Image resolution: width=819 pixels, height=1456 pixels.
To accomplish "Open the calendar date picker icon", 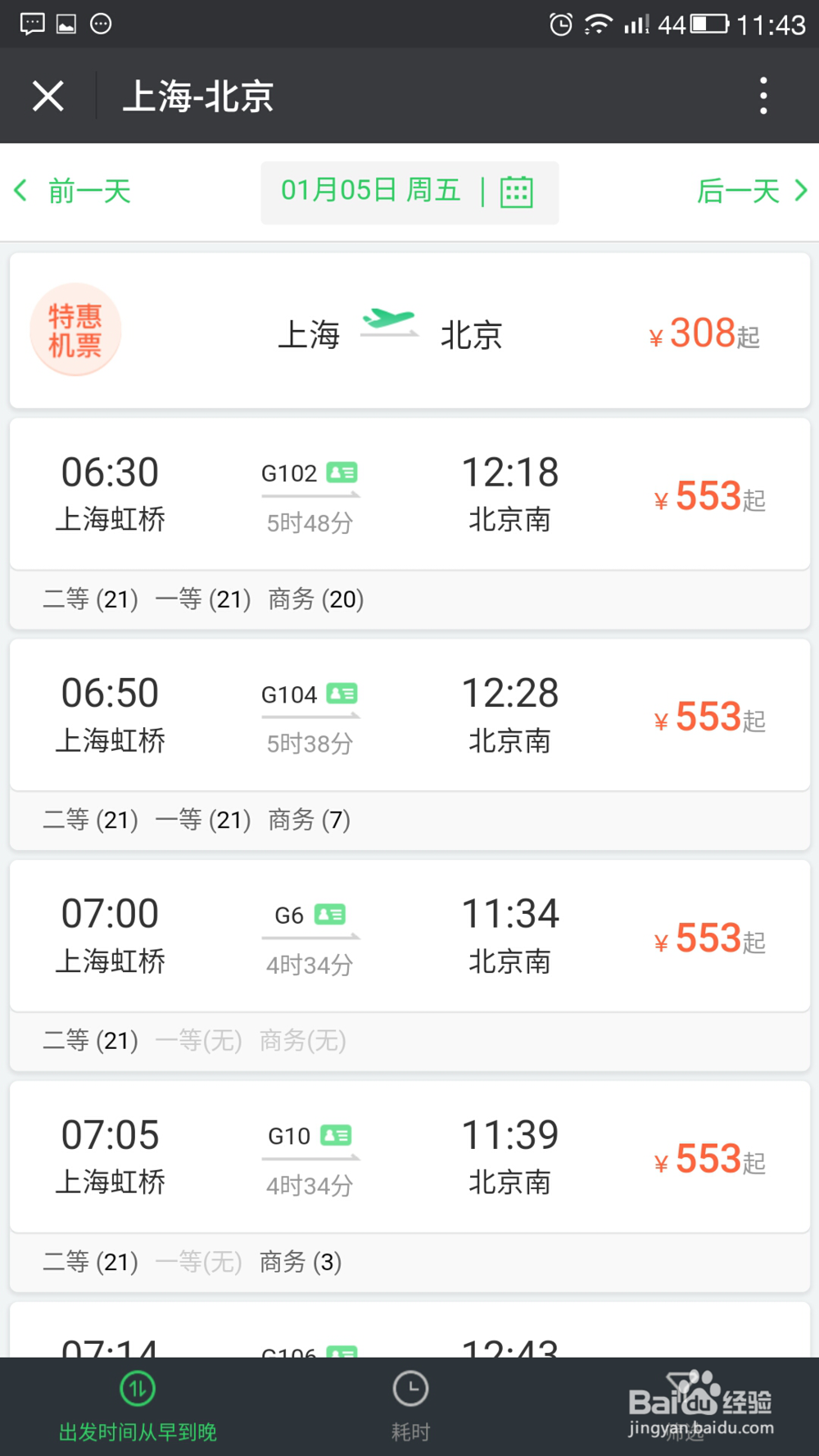I will tap(517, 192).
